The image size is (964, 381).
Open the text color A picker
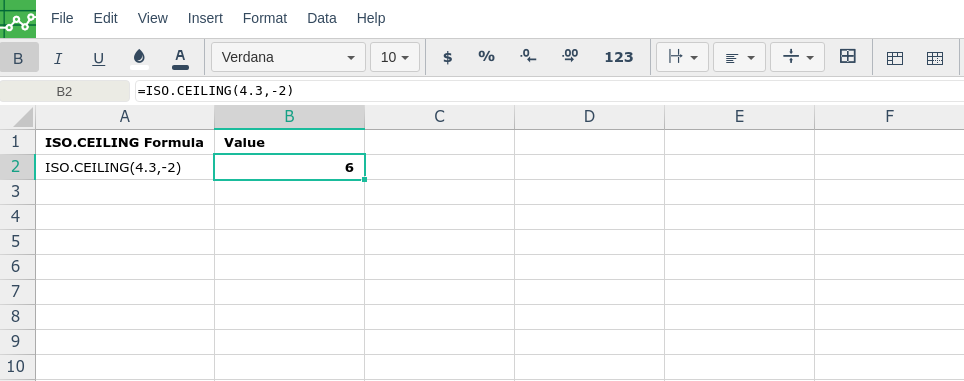click(x=180, y=58)
